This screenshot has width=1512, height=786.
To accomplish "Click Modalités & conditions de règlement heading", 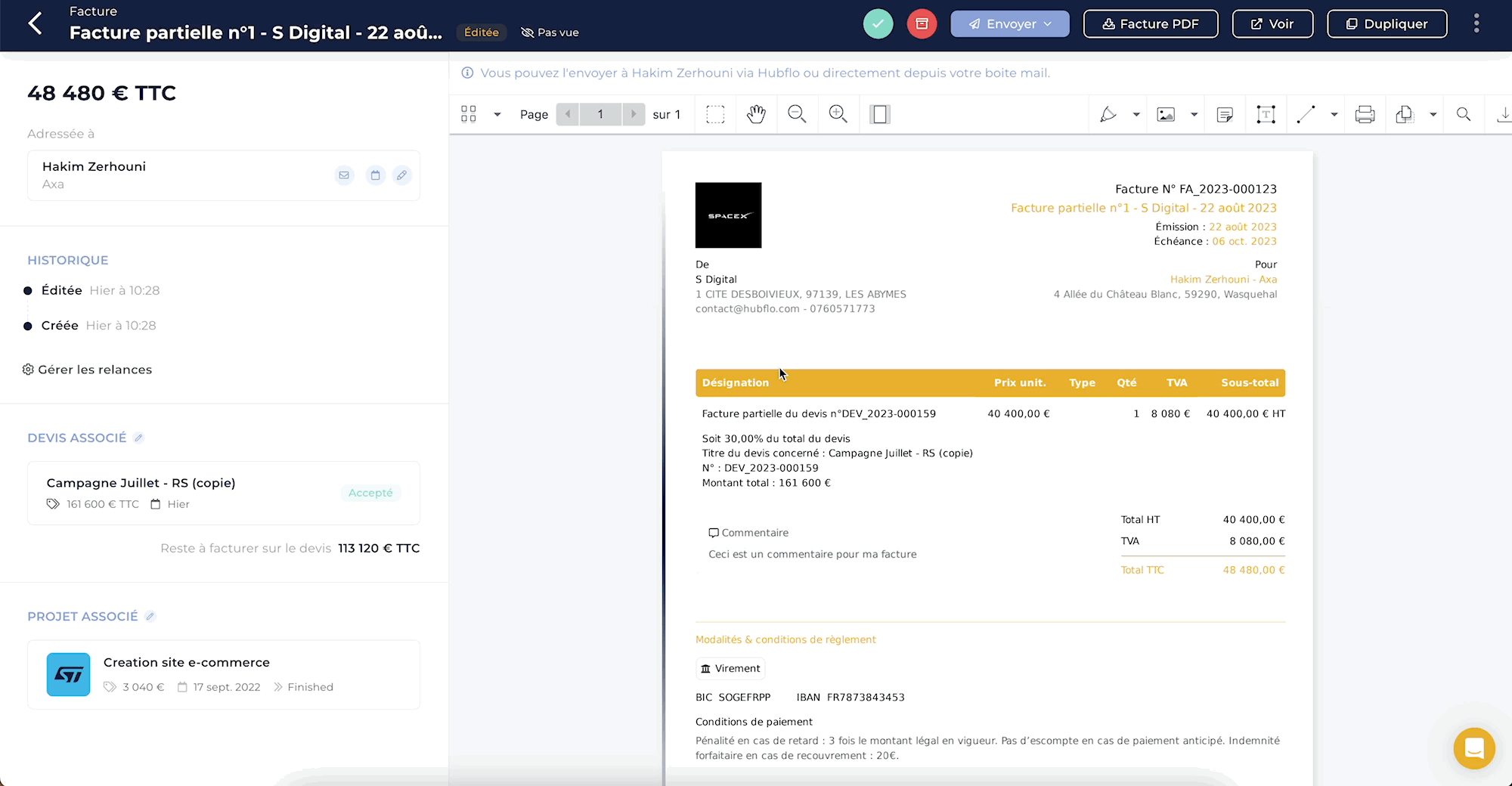I will tap(785, 640).
